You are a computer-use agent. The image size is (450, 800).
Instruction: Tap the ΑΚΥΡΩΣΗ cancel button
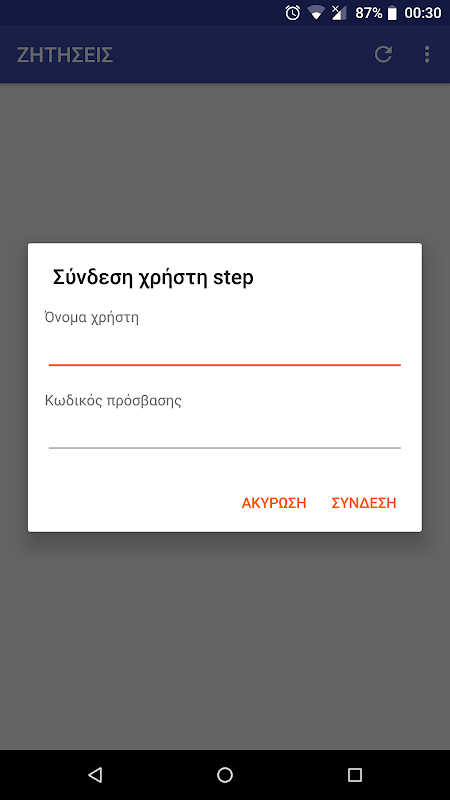pyautogui.click(x=274, y=503)
